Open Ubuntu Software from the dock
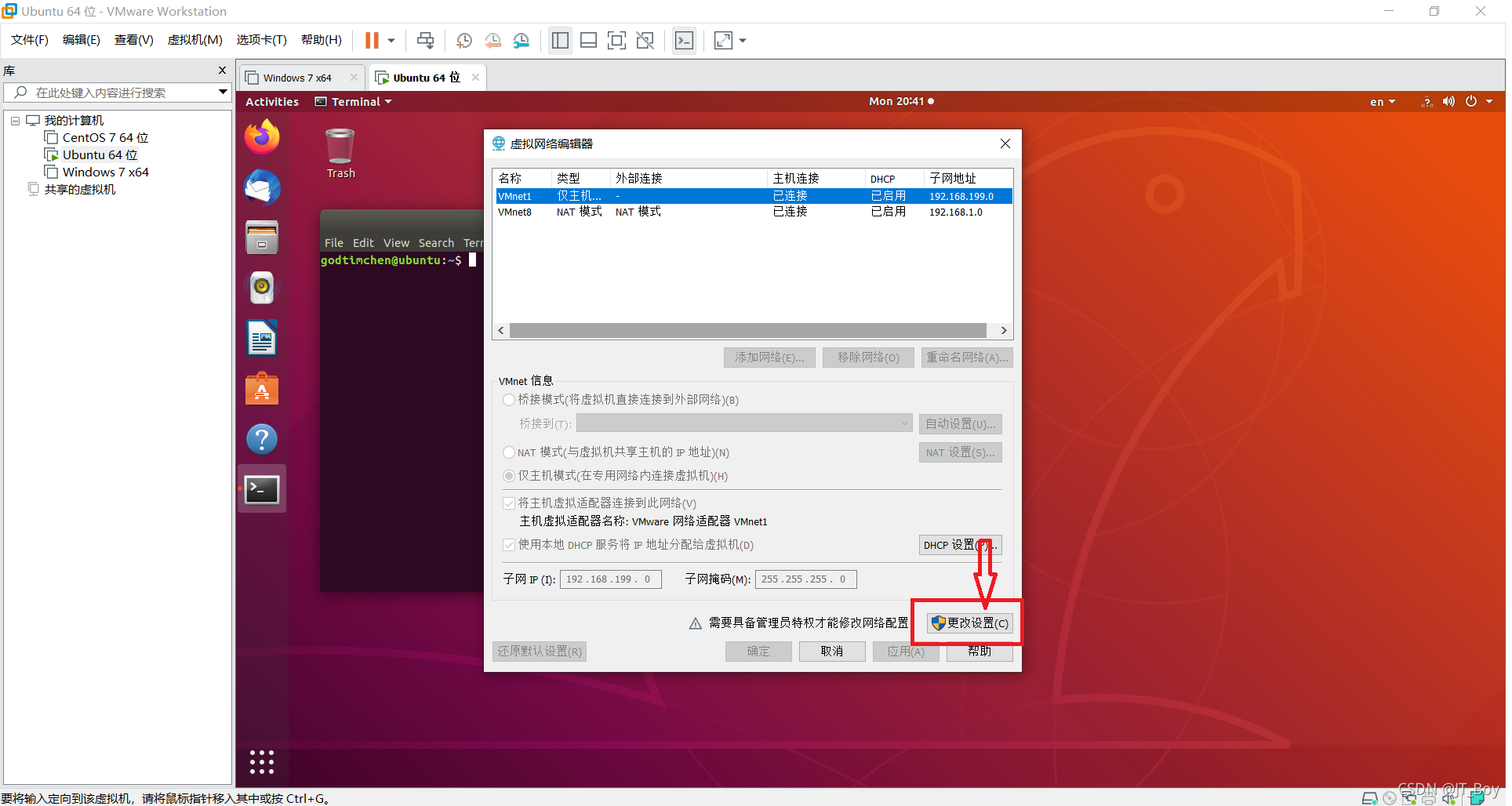 pos(262,389)
